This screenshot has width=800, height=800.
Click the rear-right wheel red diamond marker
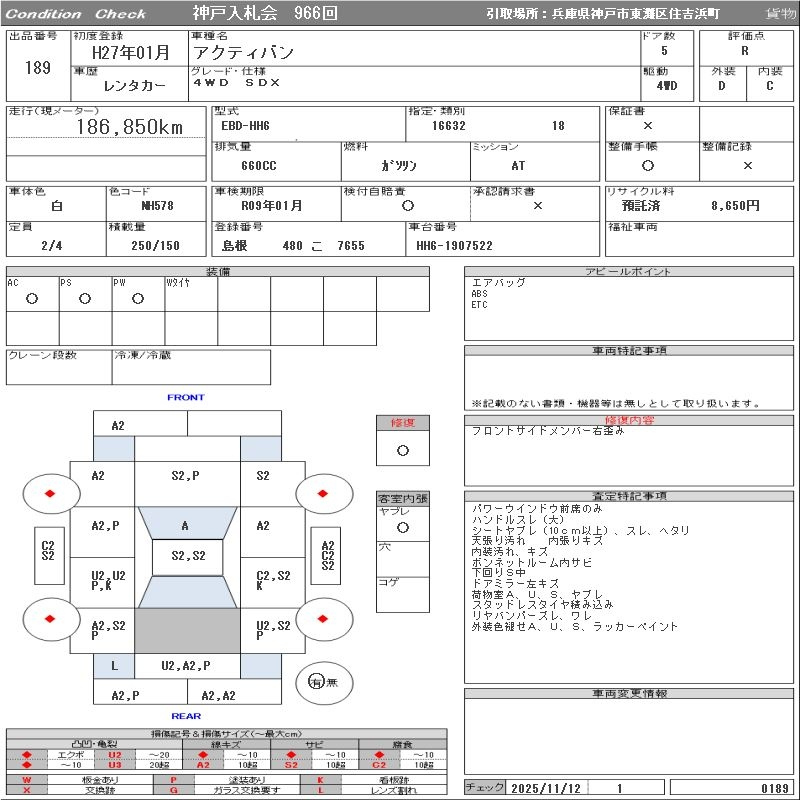[x=324, y=618]
